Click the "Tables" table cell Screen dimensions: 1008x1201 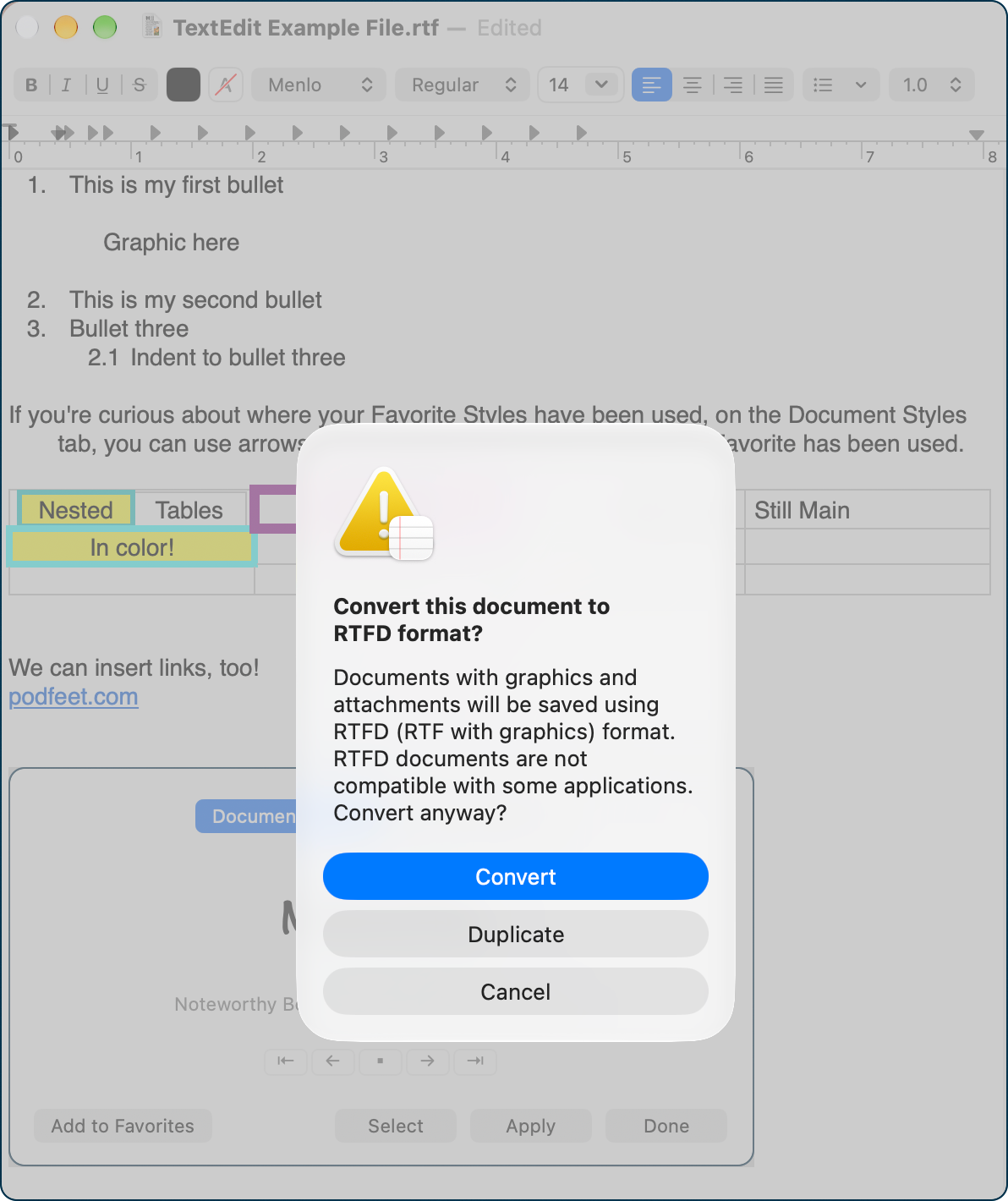[x=189, y=510]
